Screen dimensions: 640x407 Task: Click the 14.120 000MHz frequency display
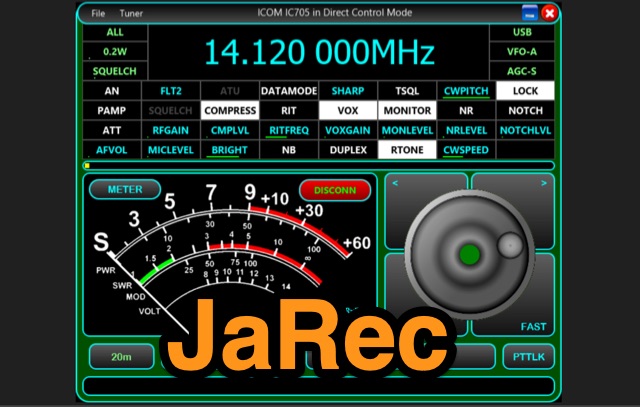point(319,52)
